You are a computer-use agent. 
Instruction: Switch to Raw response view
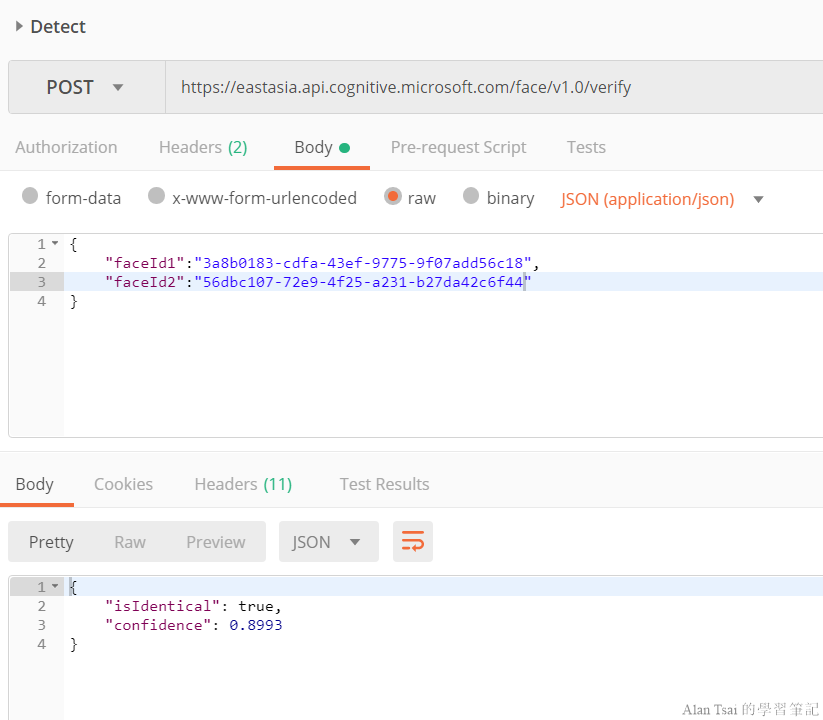(x=130, y=542)
